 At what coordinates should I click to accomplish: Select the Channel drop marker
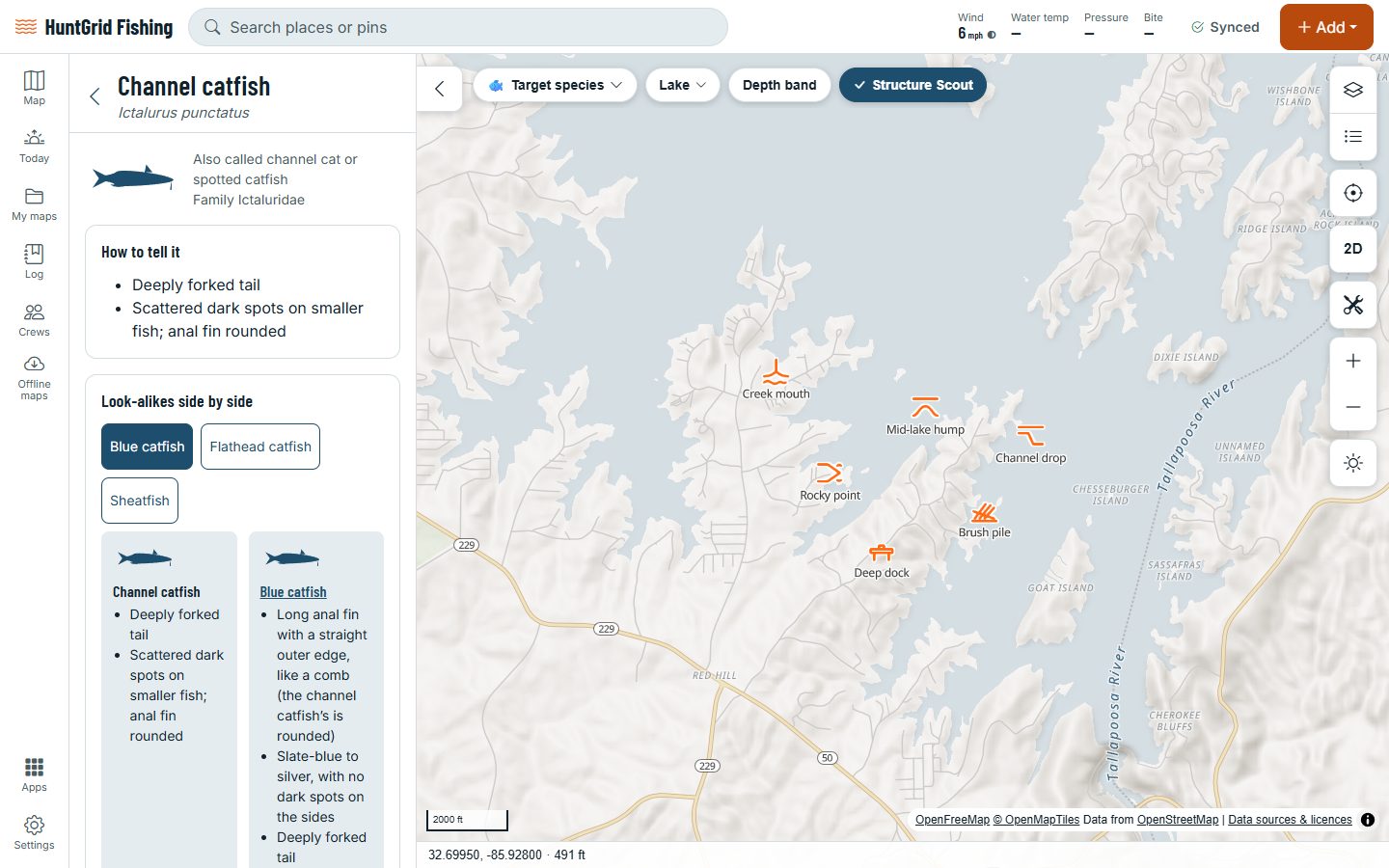click(x=1030, y=445)
